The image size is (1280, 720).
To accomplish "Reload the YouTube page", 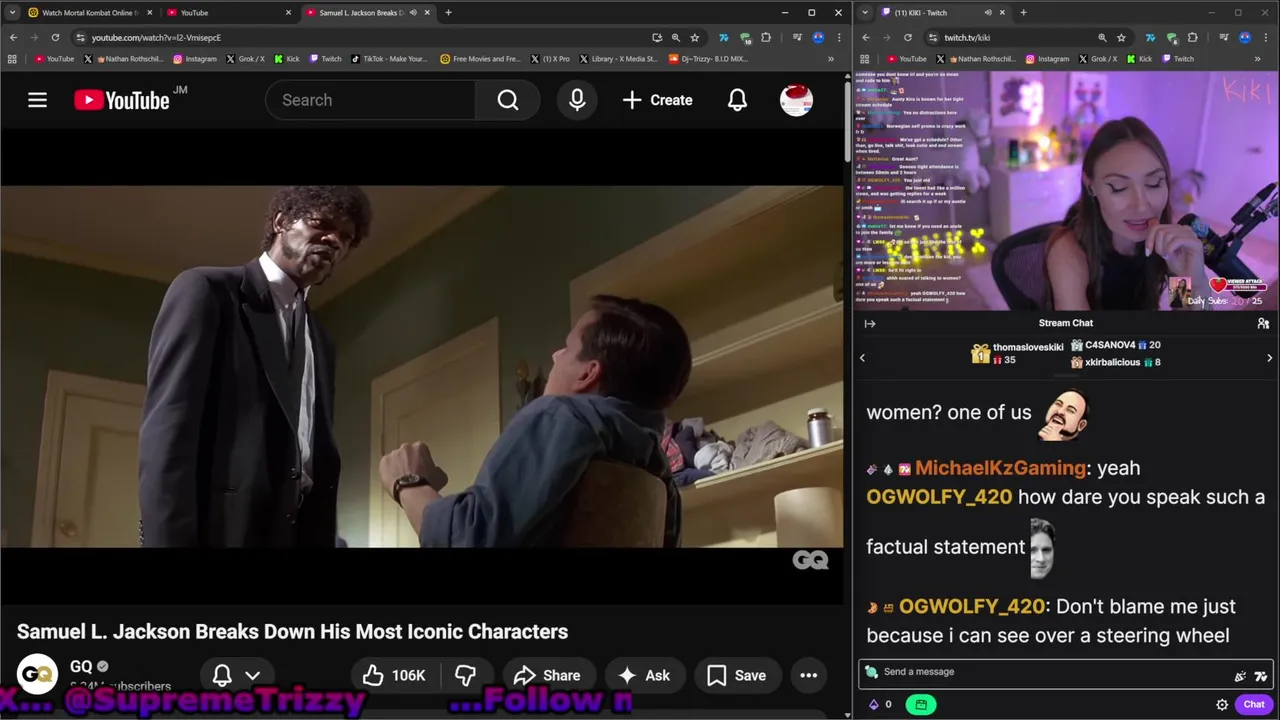I will coord(55,37).
